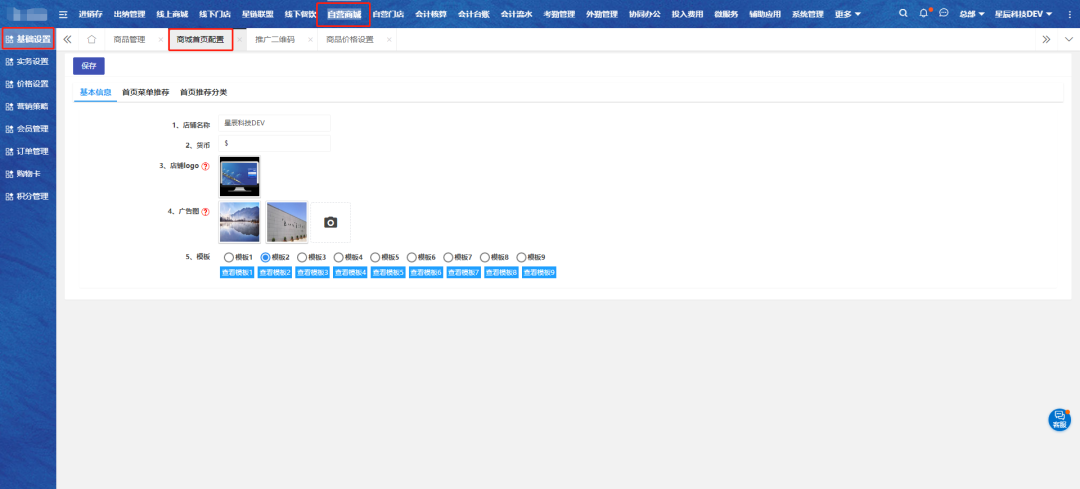Switch to the 首页菜单推荐 tab
This screenshot has height=489, width=1080.
(x=145, y=92)
